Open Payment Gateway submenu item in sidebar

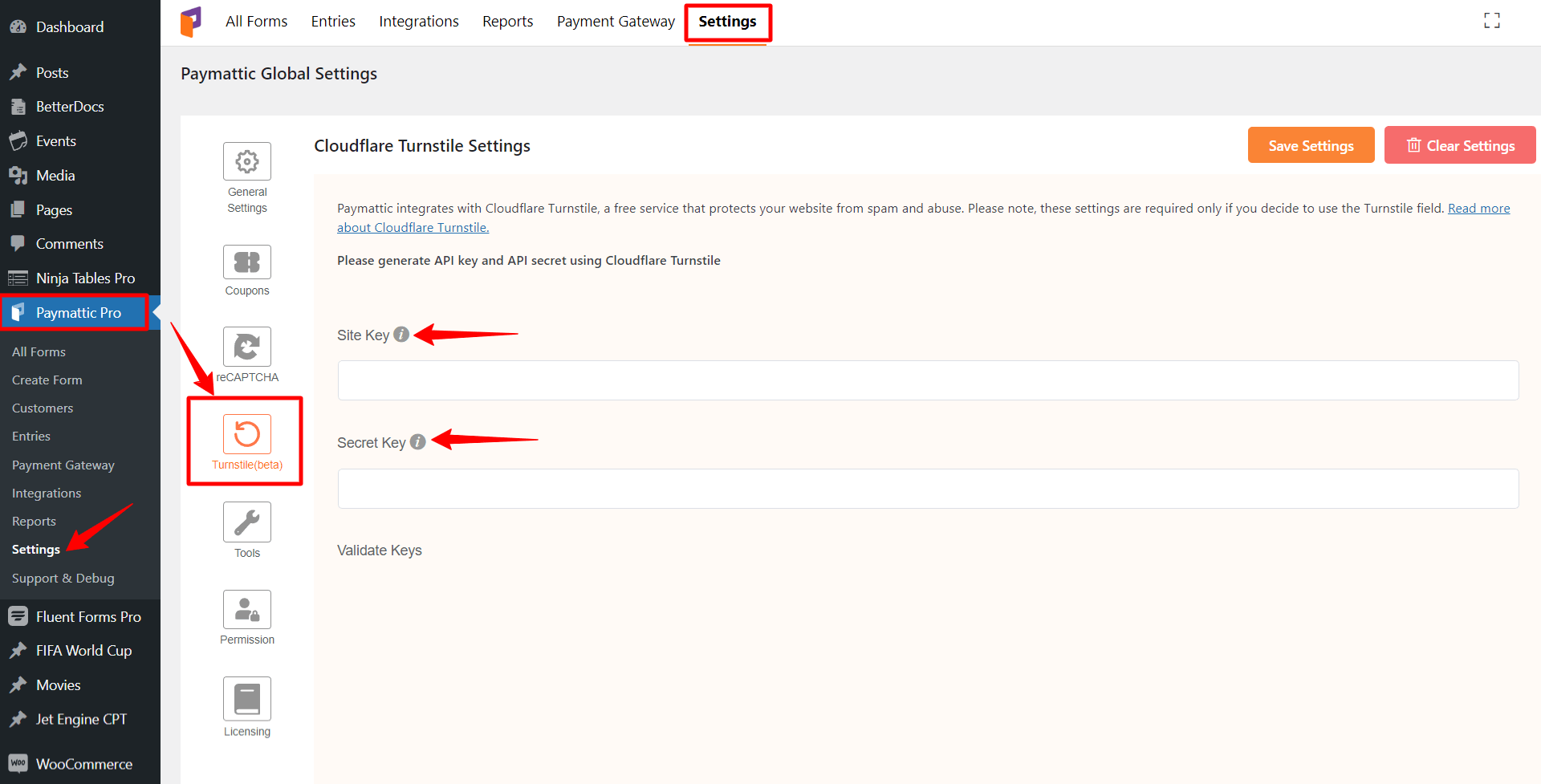(63, 465)
